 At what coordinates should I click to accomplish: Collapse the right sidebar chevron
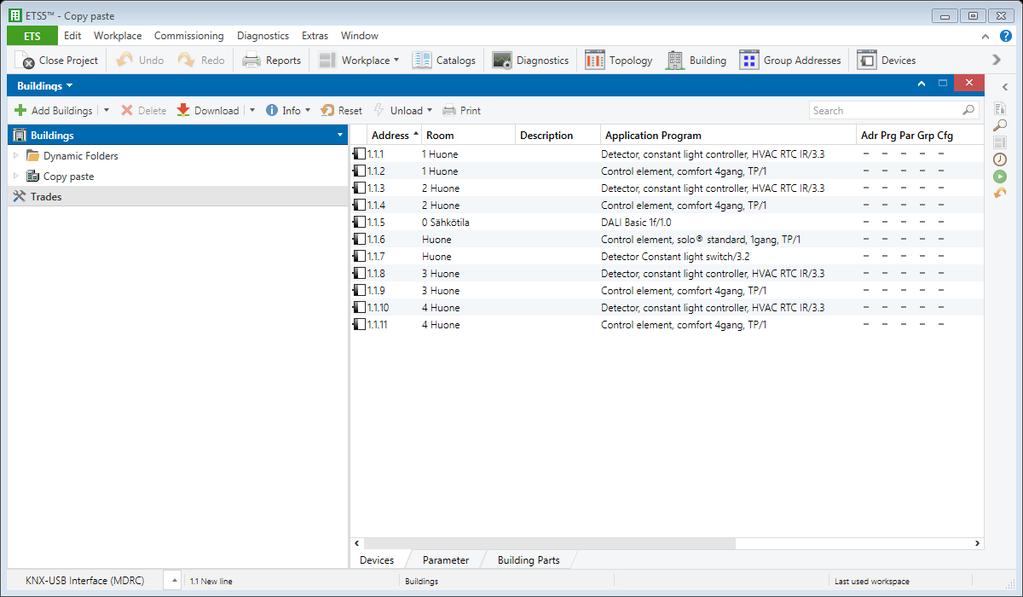click(x=1005, y=86)
